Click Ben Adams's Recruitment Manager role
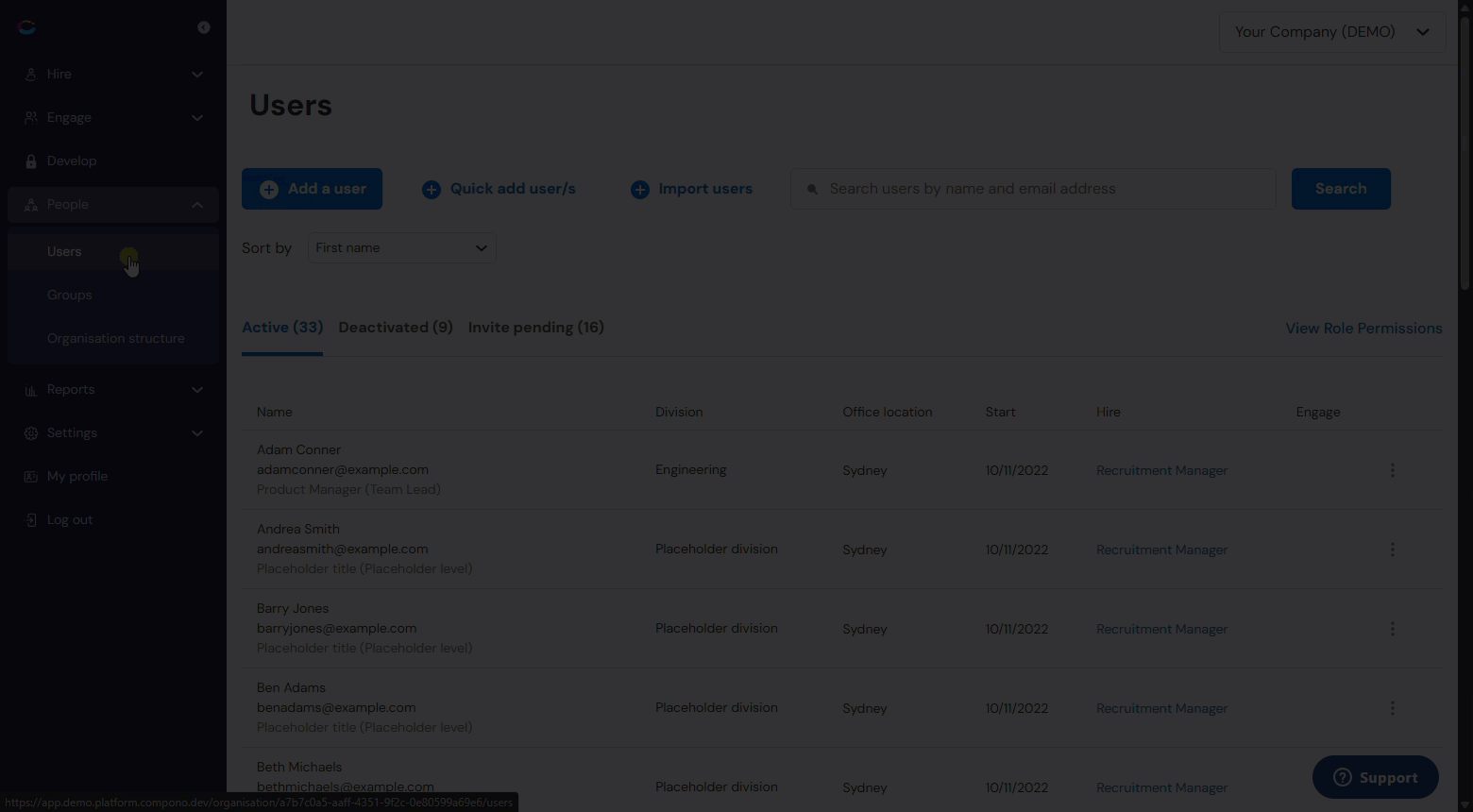 (1161, 708)
